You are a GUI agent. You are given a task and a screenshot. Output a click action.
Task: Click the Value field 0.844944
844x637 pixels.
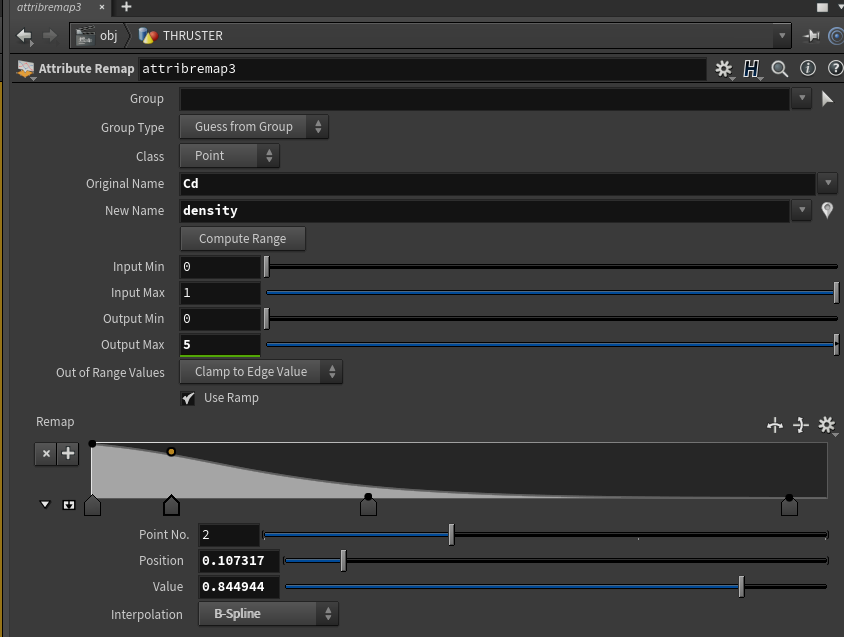[x=239, y=586]
